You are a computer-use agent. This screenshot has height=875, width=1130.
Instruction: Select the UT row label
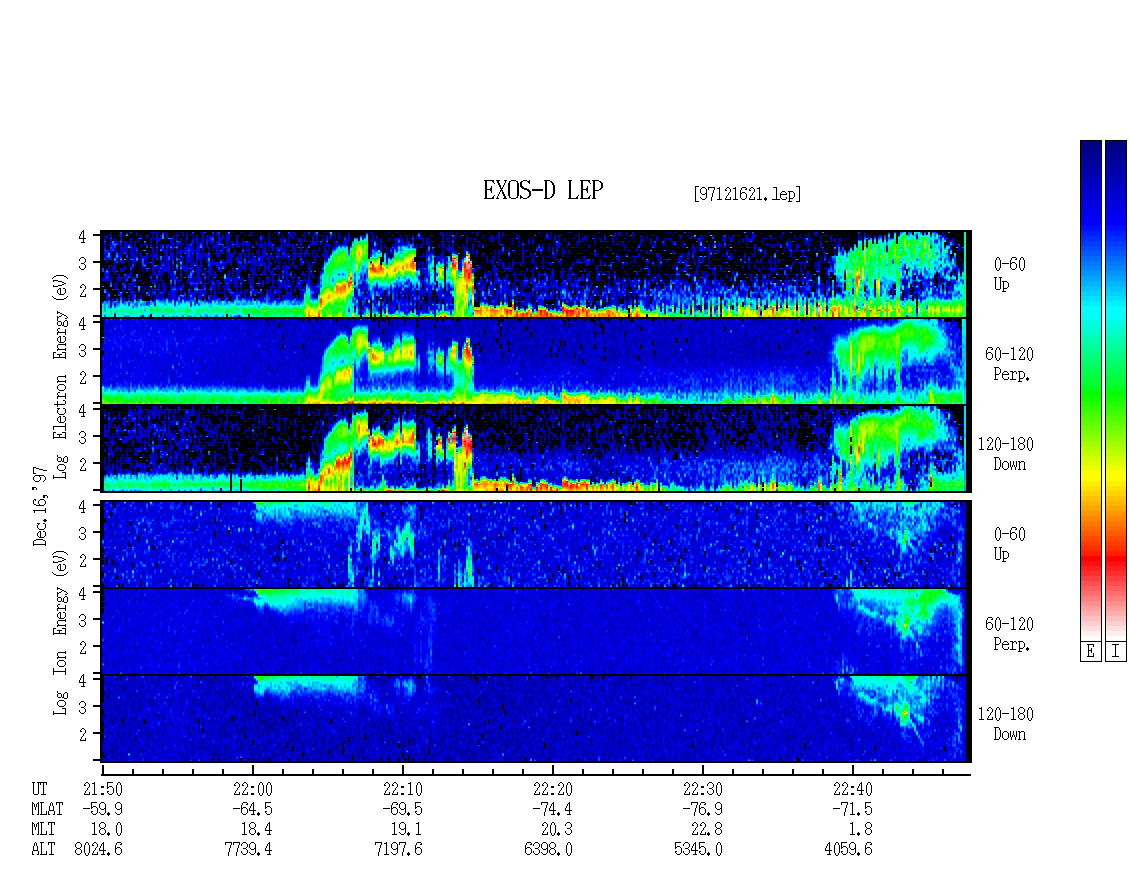point(39,789)
